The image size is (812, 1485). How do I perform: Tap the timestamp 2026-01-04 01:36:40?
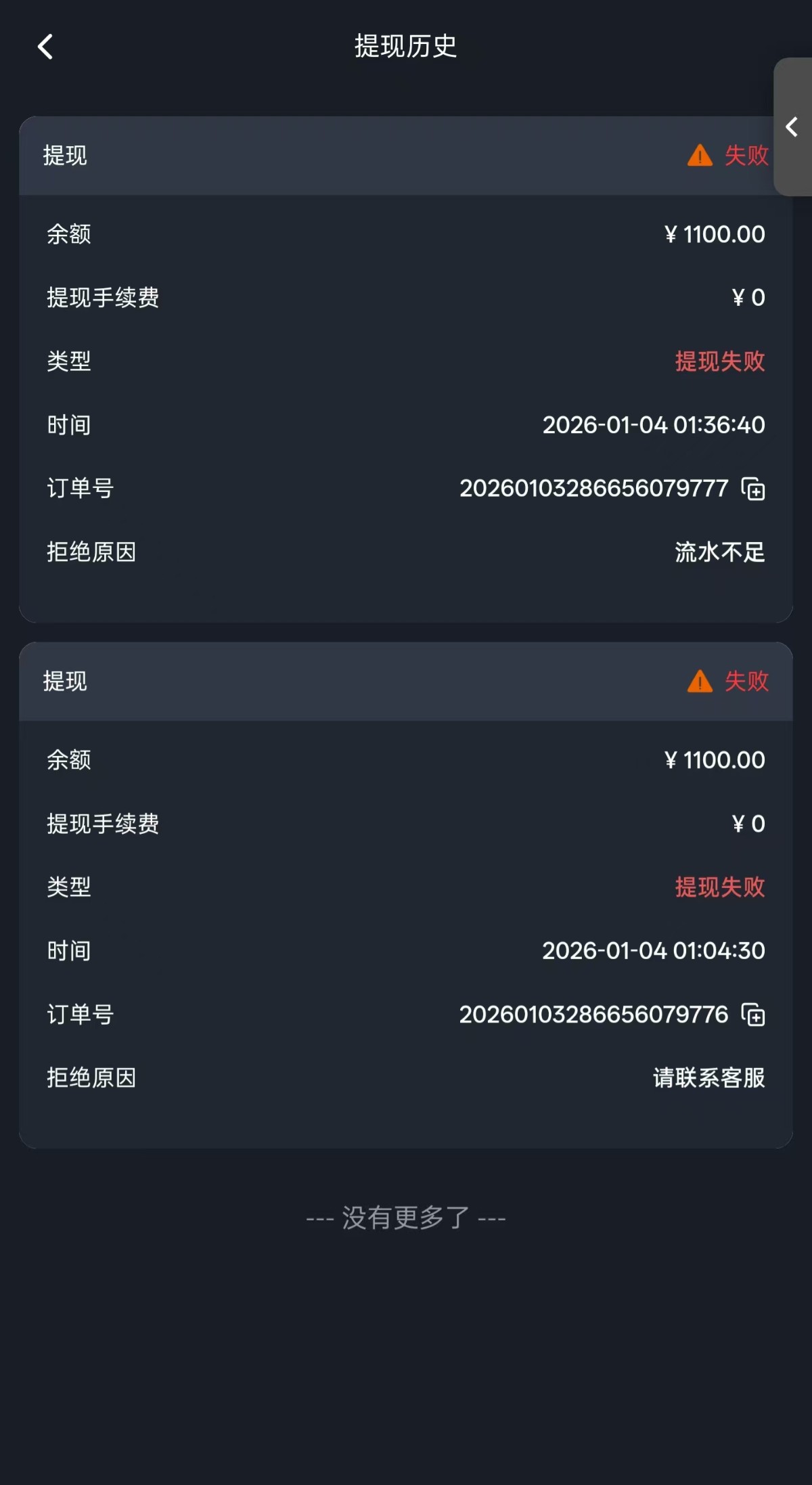pyautogui.click(x=653, y=425)
